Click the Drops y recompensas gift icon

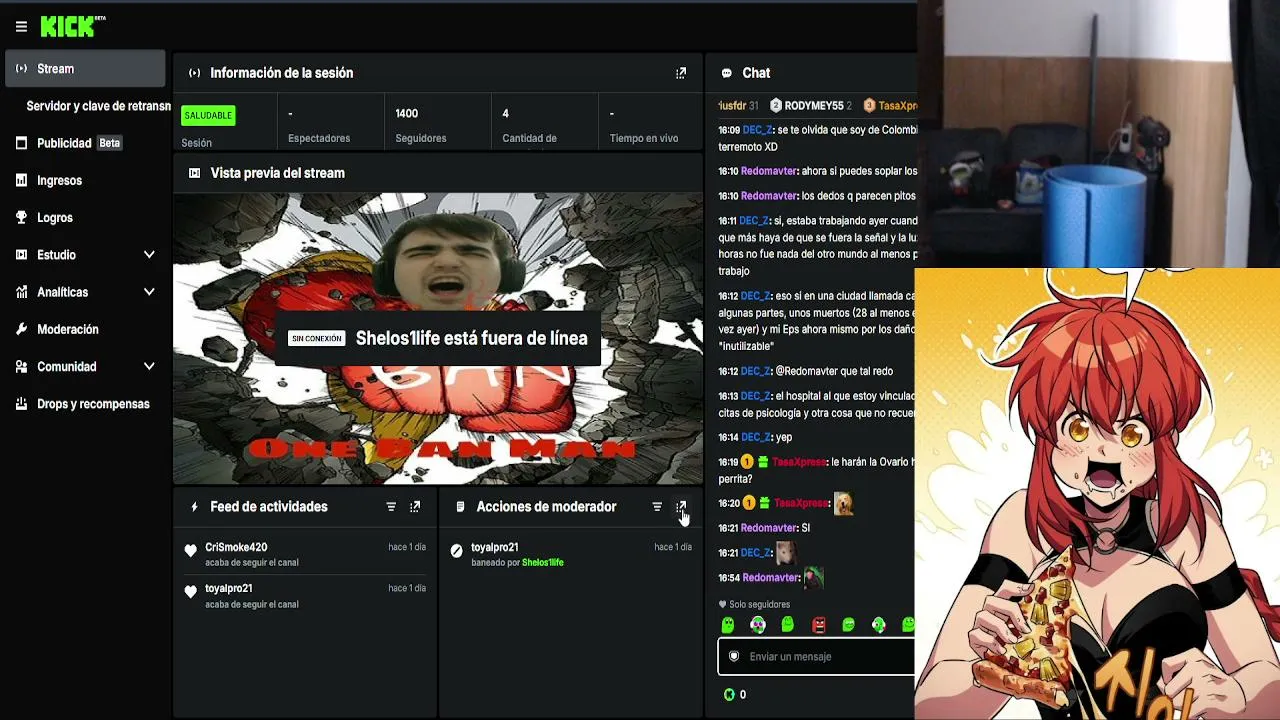pos(21,404)
